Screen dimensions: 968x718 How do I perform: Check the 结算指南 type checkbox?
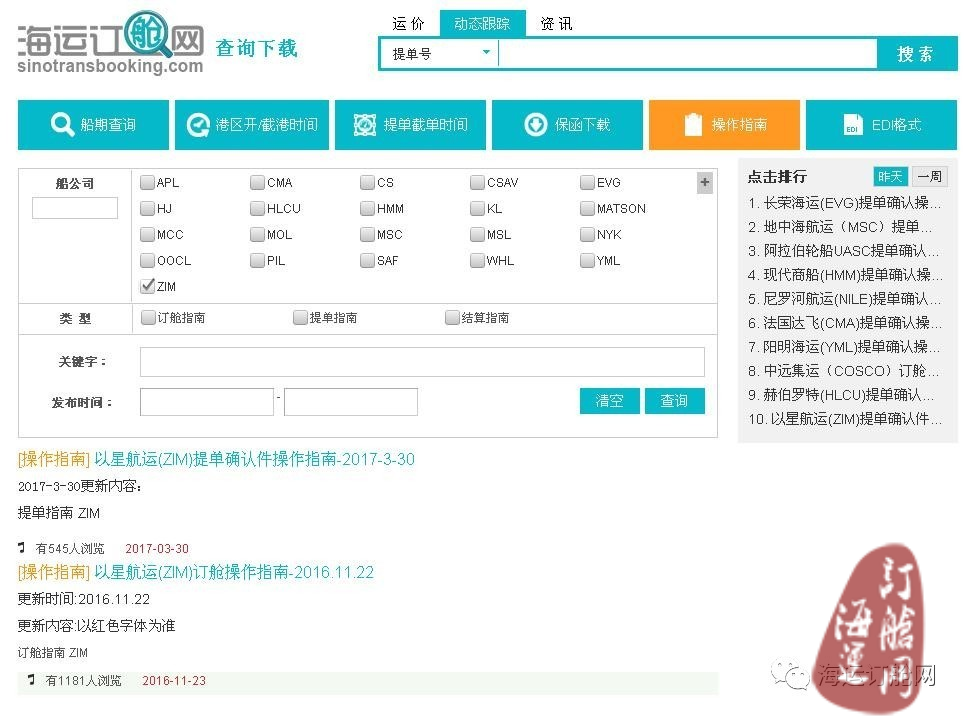452,317
